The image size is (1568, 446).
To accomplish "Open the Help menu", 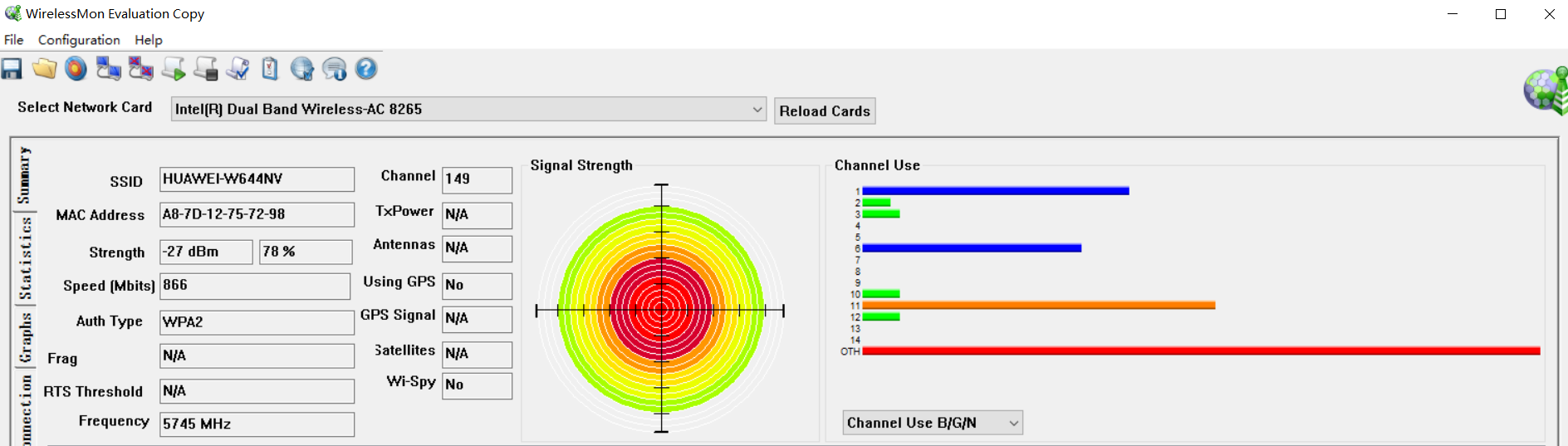I will [x=149, y=40].
